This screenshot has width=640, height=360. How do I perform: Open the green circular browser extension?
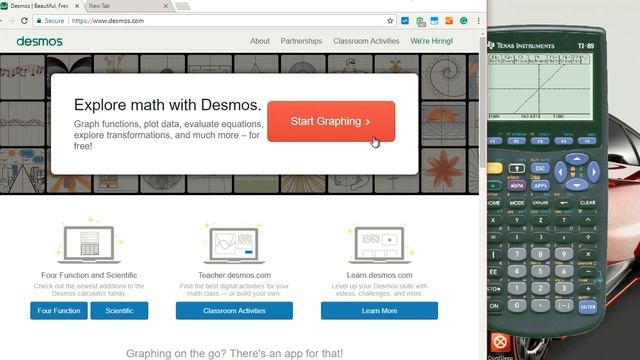(x=464, y=20)
